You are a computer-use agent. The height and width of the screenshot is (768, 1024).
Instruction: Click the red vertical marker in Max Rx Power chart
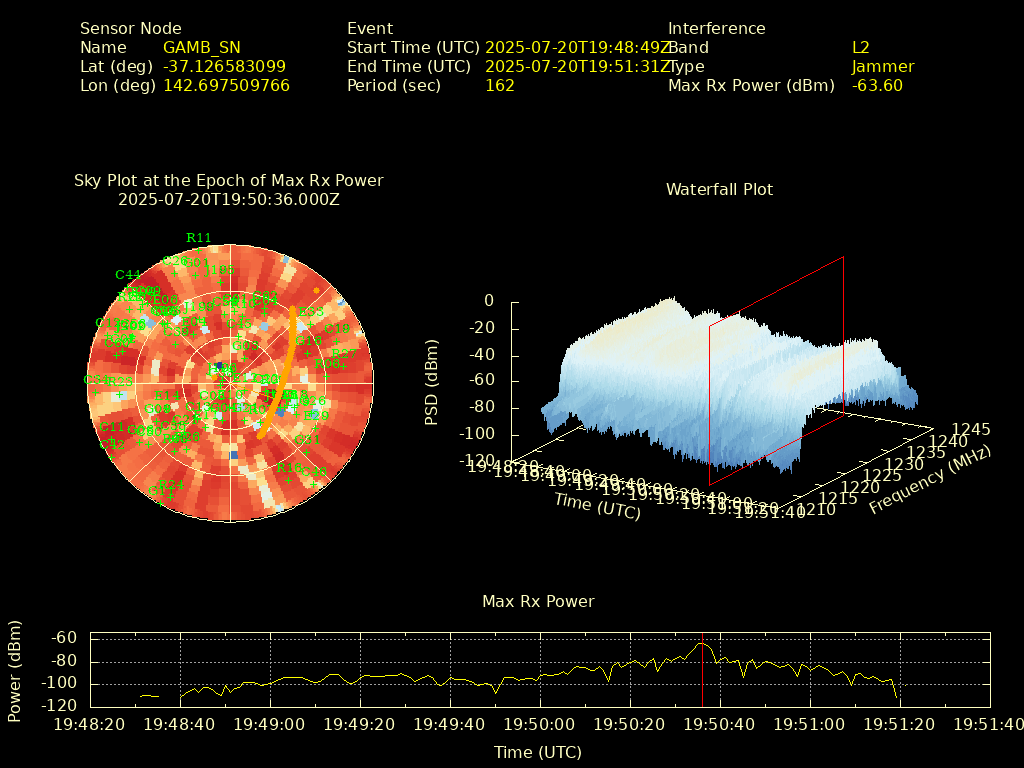coord(702,670)
